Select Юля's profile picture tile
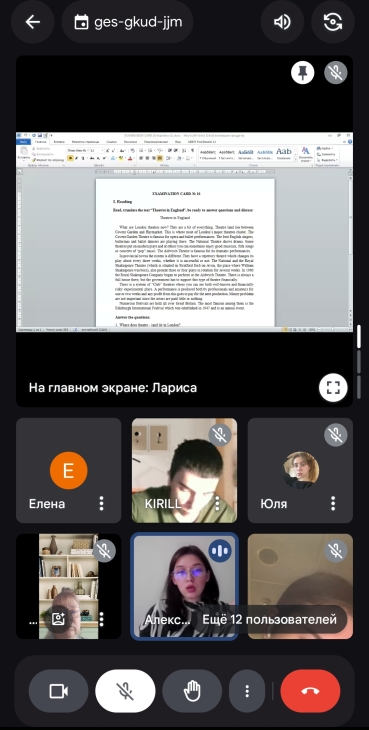Image resolution: width=369 pixels, height=730 pixels. [300, 470]
